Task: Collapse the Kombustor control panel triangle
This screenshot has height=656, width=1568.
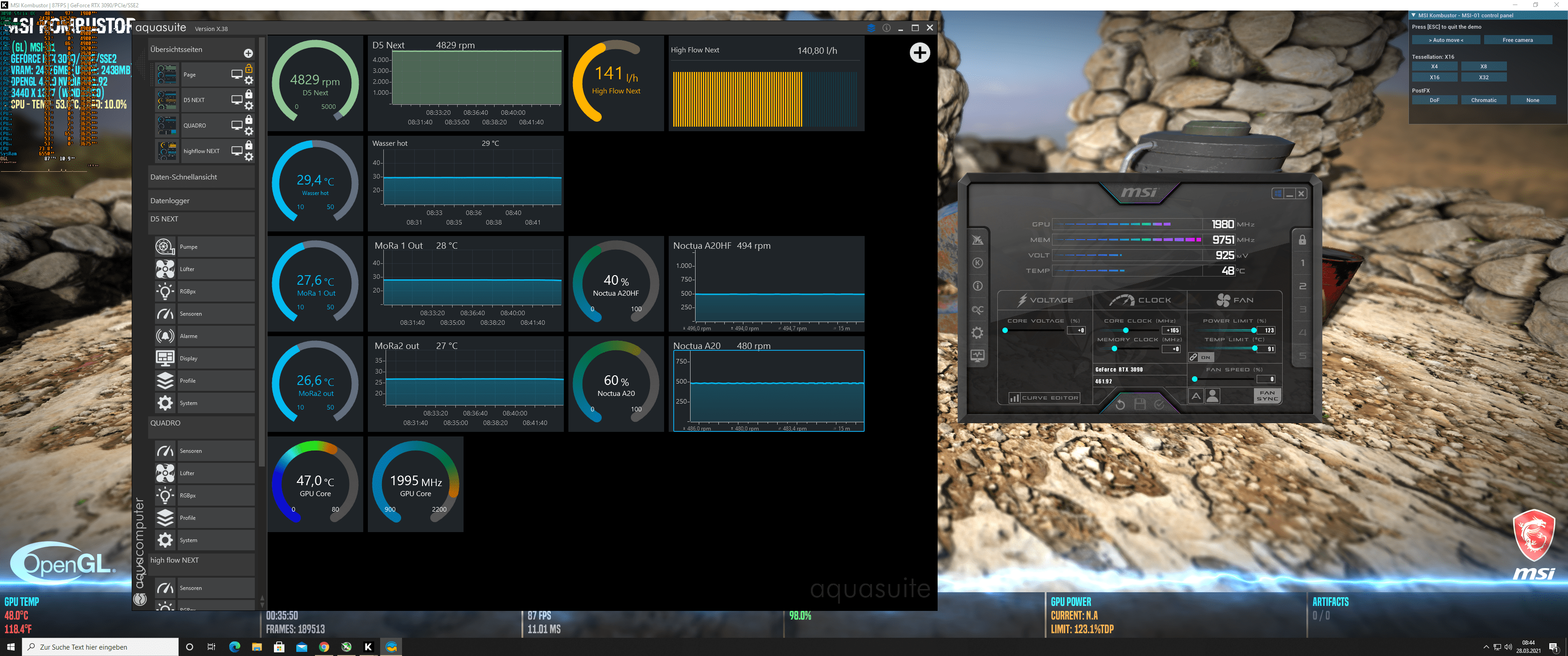Action: 1413,15
